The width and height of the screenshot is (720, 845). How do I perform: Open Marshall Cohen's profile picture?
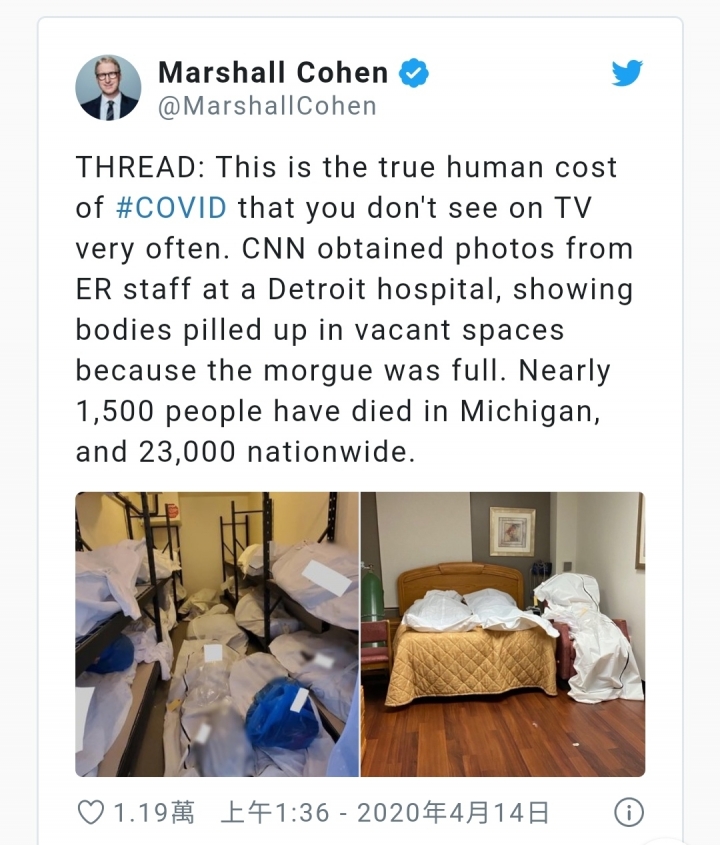[x=108, y=87]
